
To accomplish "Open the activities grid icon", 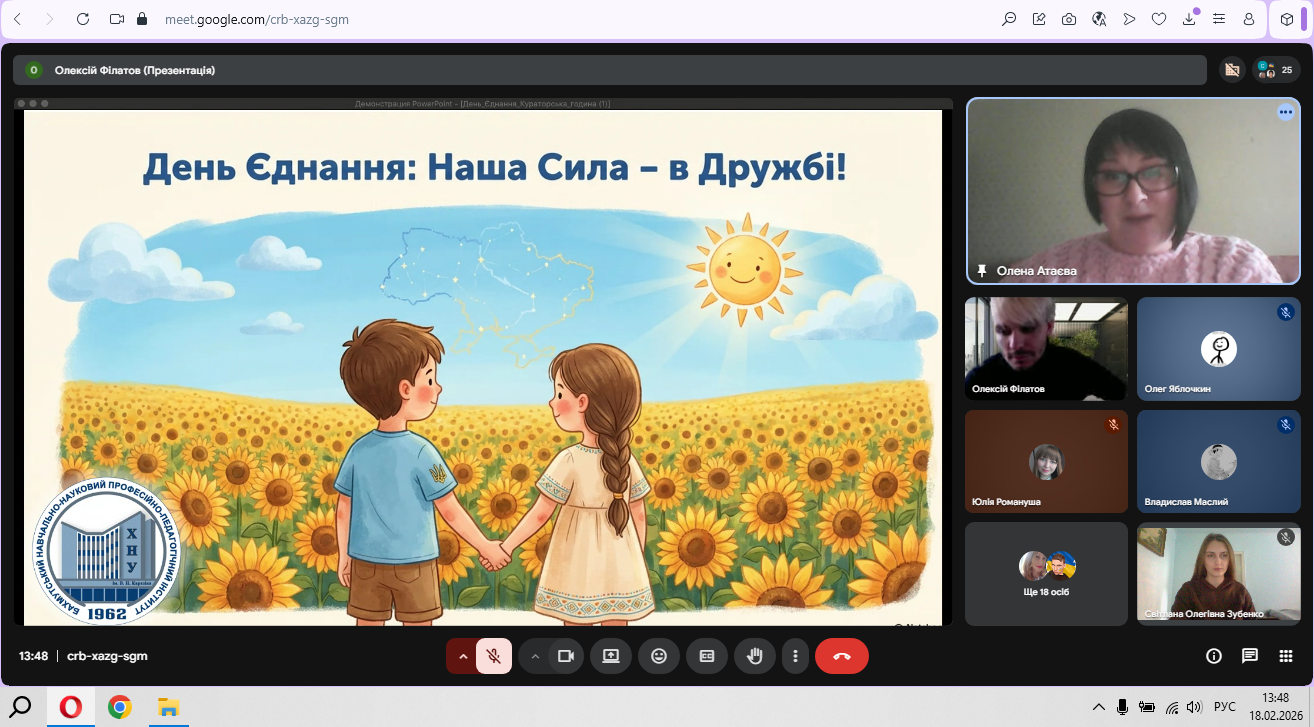I will click(x=1286, y=656).
